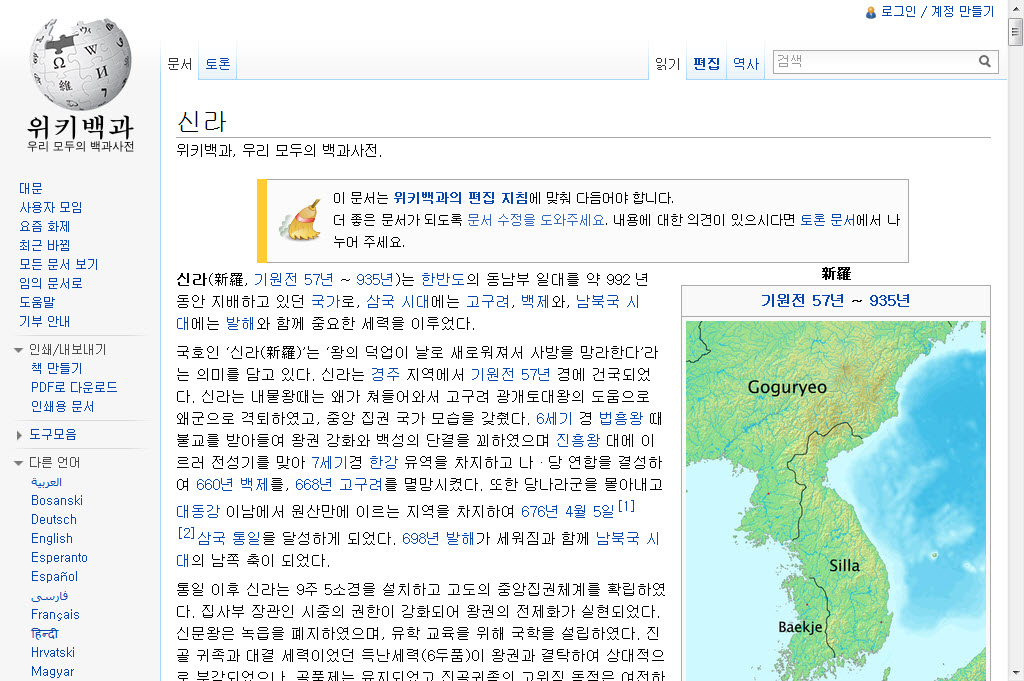Open the 편집 tab
Image resolution: width=1024 pixels, height=681 pixels.
(x=706, y=64)
